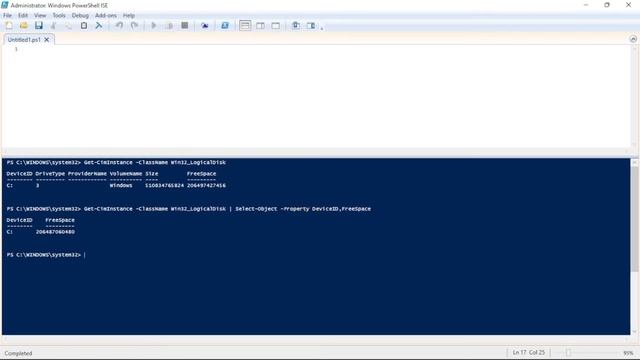
Task: Open the Tools menu
Action: [x=59, y=16]
